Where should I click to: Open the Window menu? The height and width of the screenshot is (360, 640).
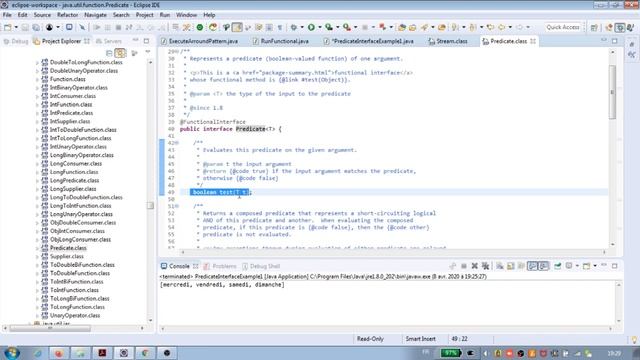coord(186,15)
